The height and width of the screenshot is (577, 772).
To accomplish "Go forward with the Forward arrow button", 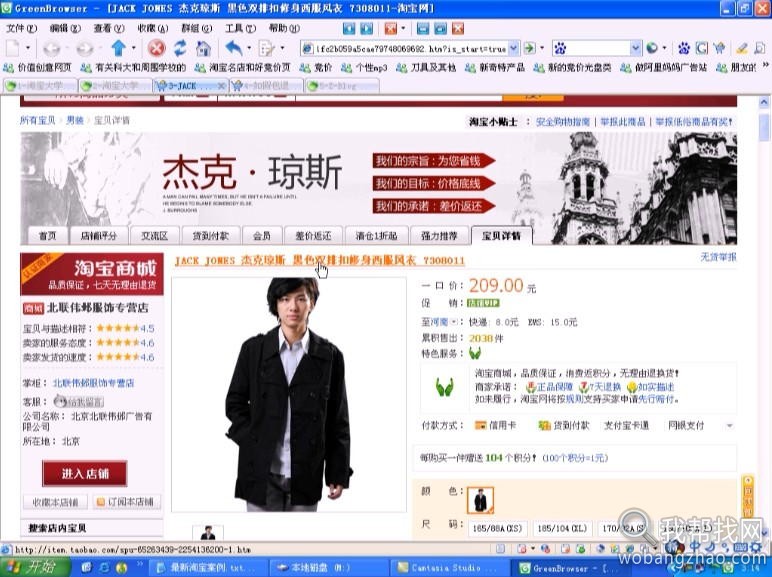I will (x=84, y=48).
